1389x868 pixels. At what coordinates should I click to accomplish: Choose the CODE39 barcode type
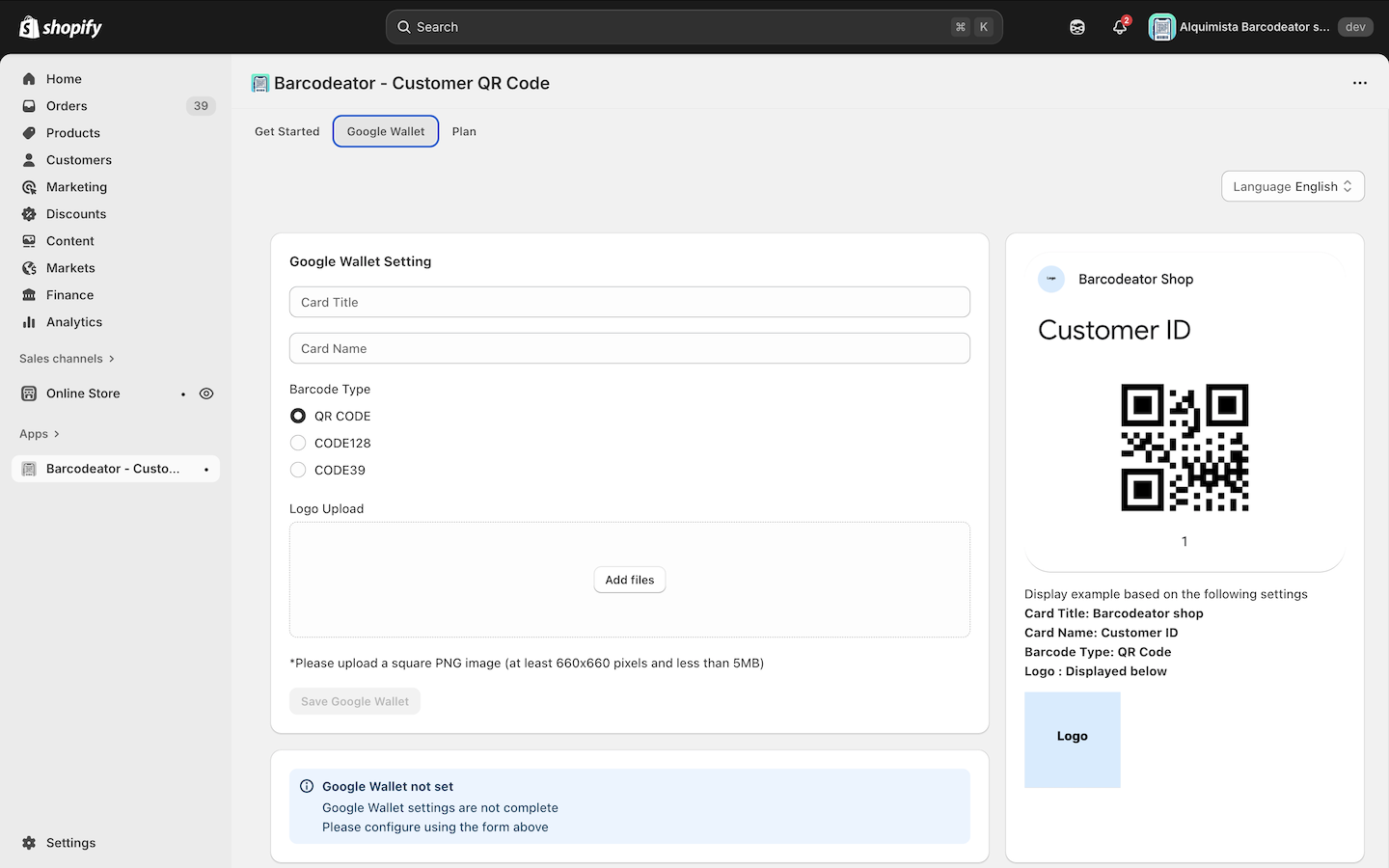(x=298, y=470)
